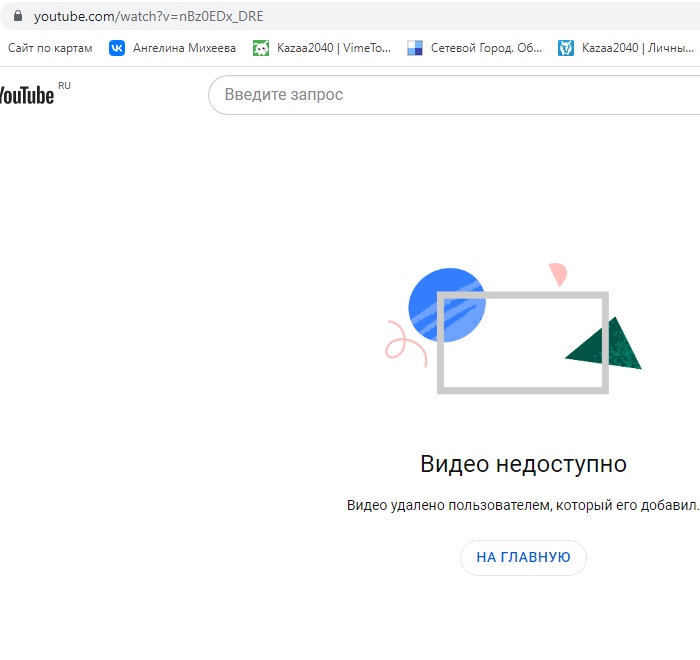This screenshot has height=660, width=700.
Task: Focus the Введите запрос search field
Action: 454,95
